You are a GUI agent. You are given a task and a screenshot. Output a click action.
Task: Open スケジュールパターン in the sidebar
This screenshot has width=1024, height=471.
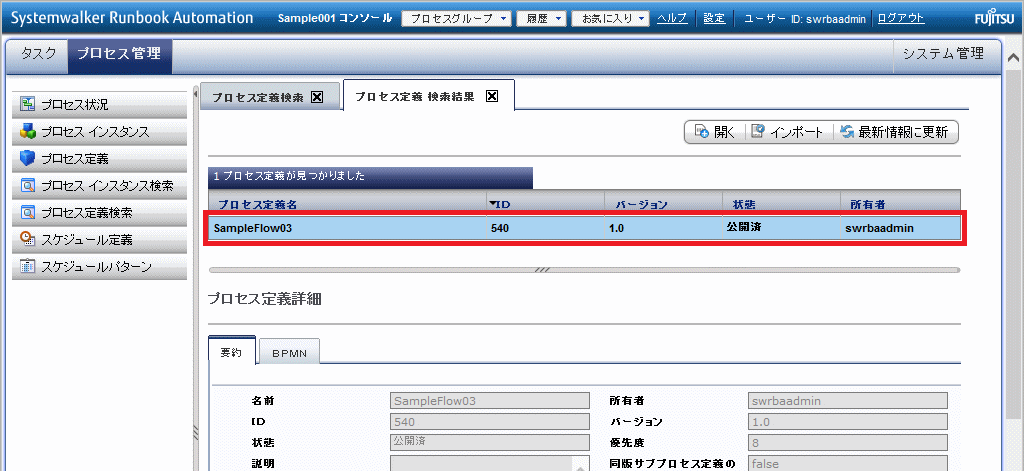pyautogui.click(x=99, y=266)
